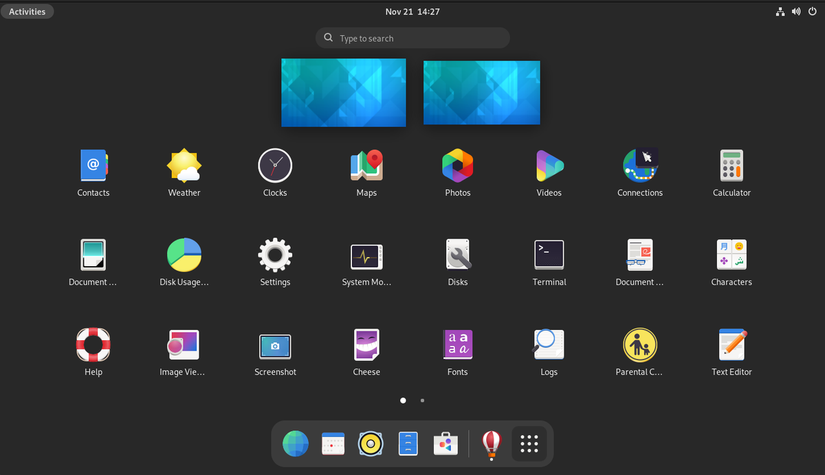Open the Weather app
Screen dimensions: 825x475
184,173
